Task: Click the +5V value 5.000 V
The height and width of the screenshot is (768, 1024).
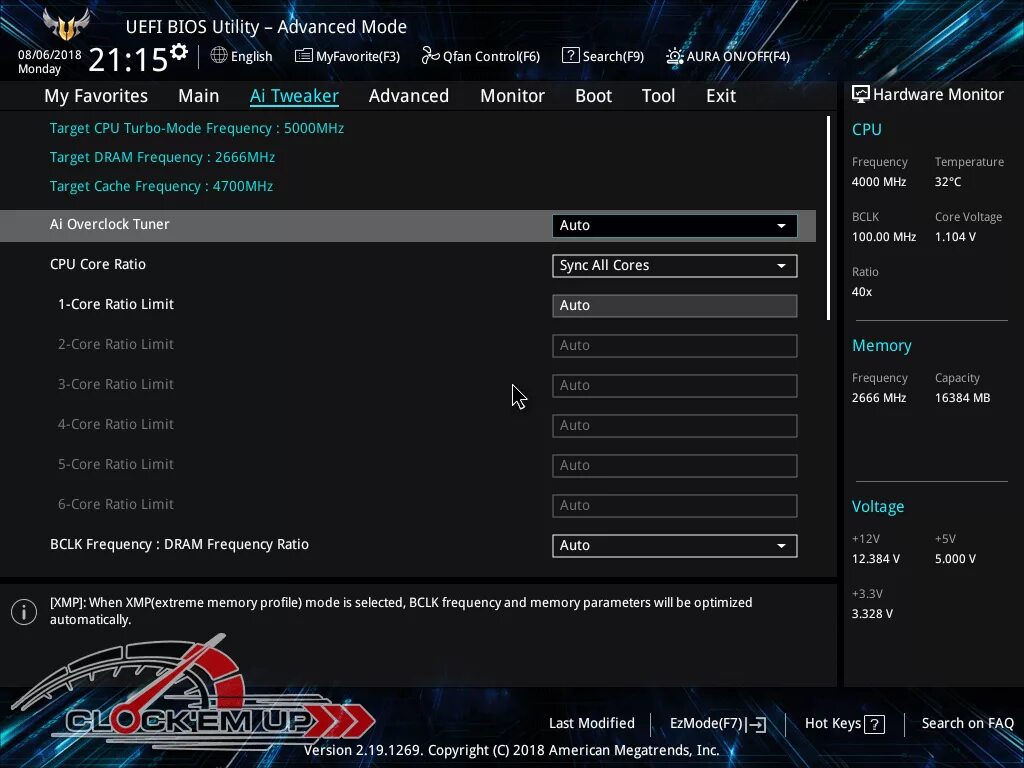Action: (x=955, y=559)
